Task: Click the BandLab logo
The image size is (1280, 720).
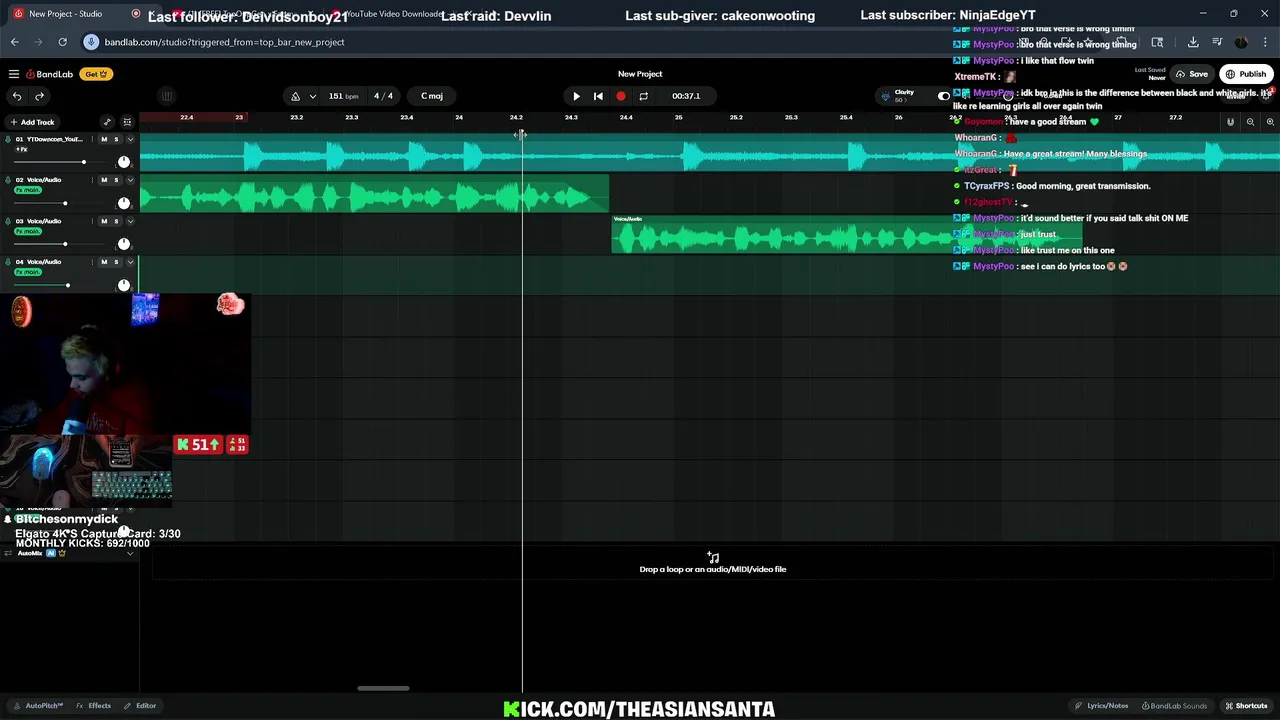Action: [x=50, y=74]
